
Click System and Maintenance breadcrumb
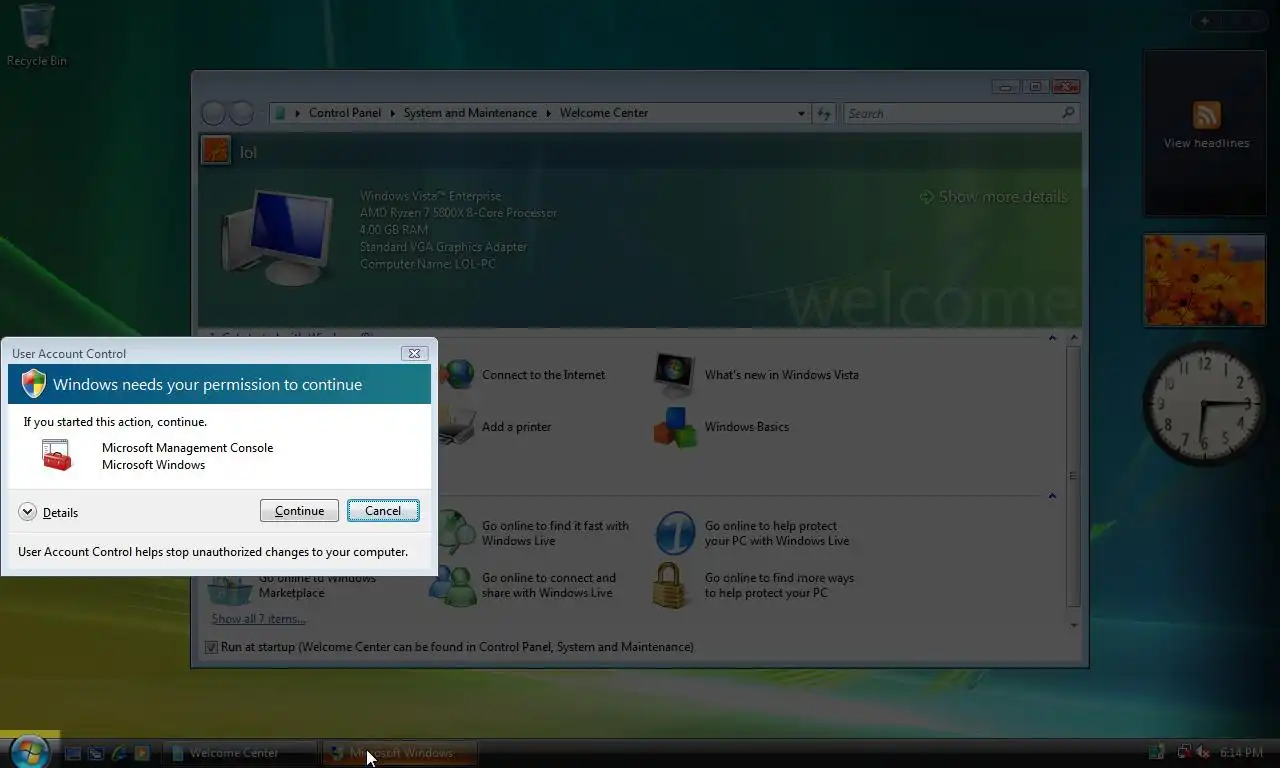[470, 113]
